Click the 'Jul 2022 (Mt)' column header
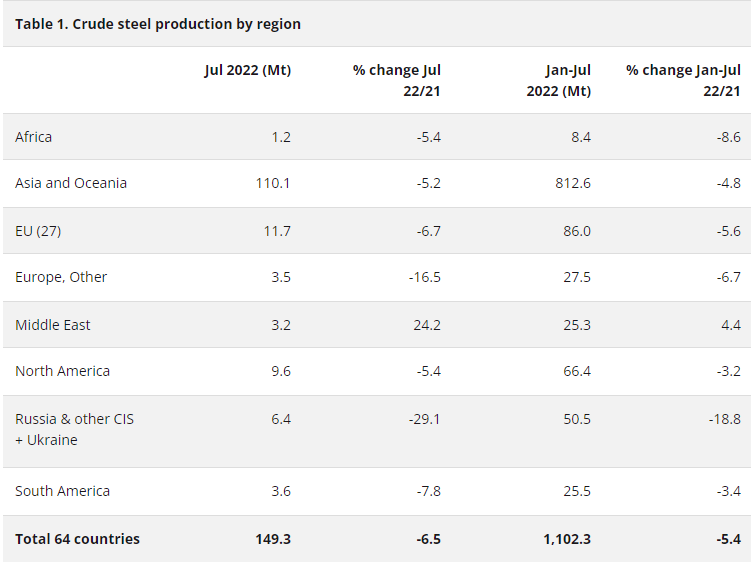 click(247, 70)
